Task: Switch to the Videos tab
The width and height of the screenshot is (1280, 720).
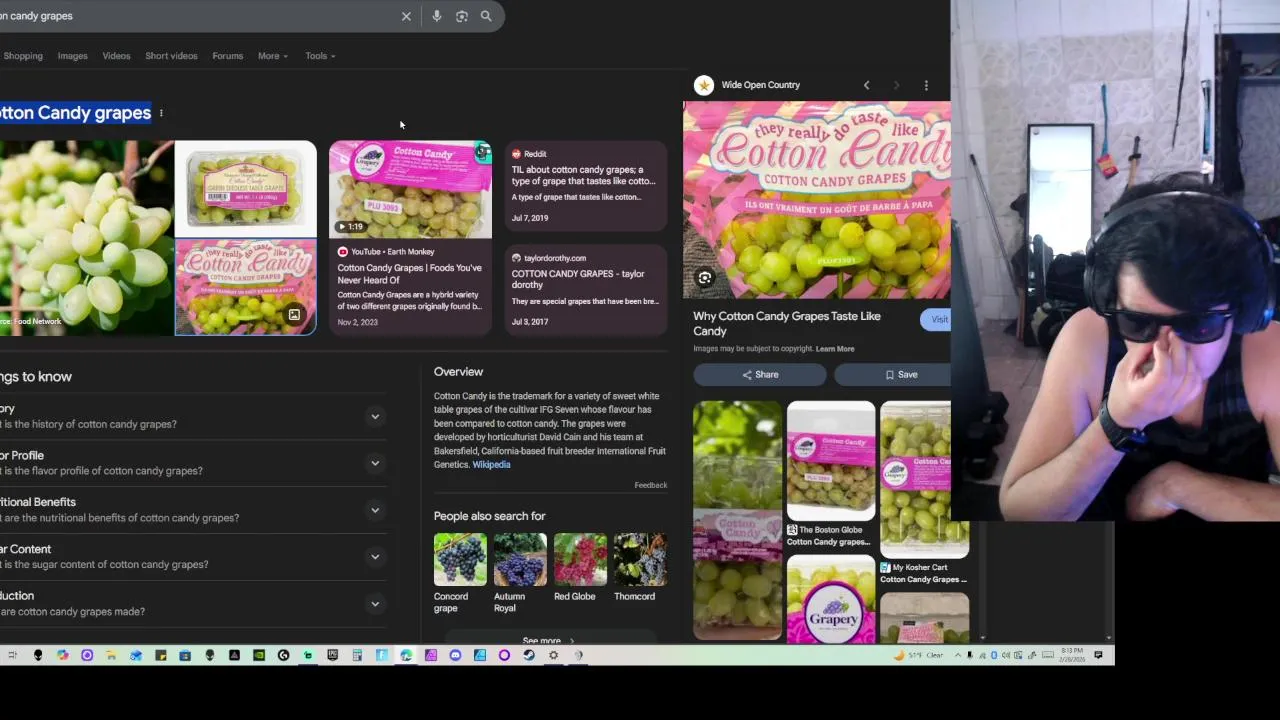Action: [x=116, y=56]
